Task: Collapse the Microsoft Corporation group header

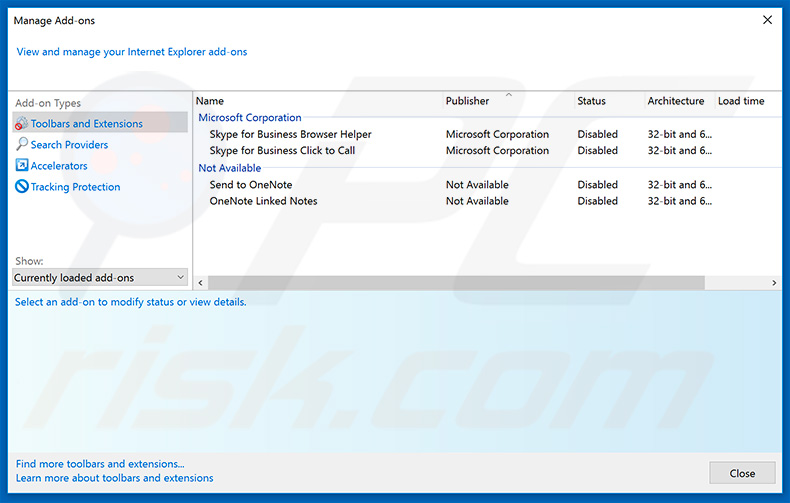Action: (x=249, y=118)
